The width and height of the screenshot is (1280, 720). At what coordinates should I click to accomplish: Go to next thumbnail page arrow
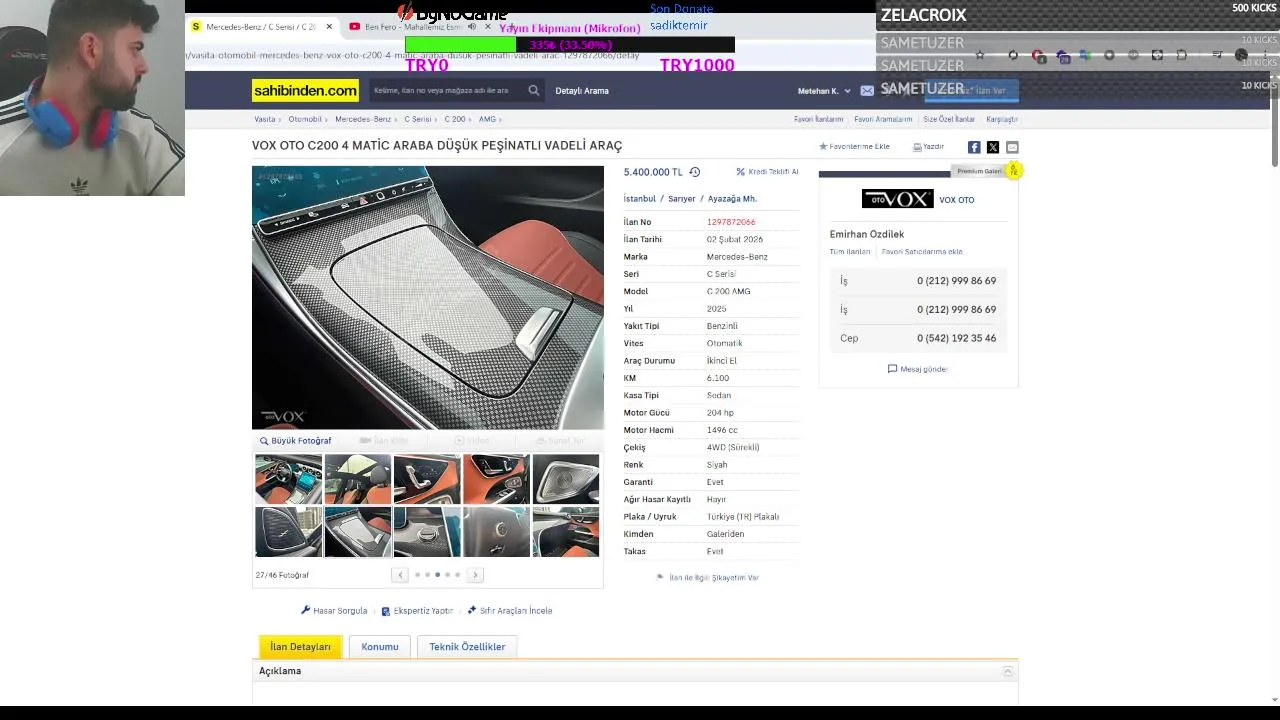click(476, 575)
